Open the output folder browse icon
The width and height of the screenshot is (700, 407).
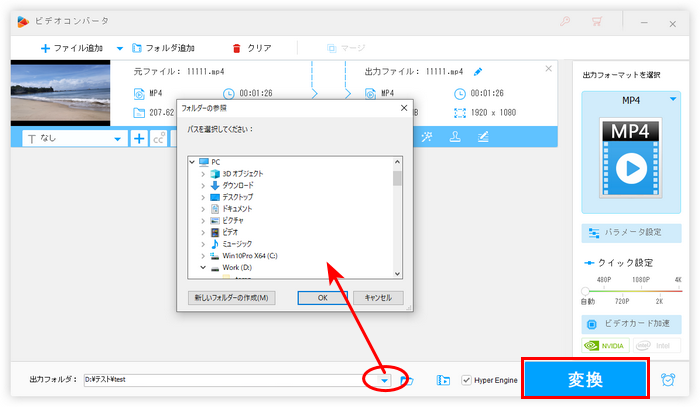coord(407,381)
